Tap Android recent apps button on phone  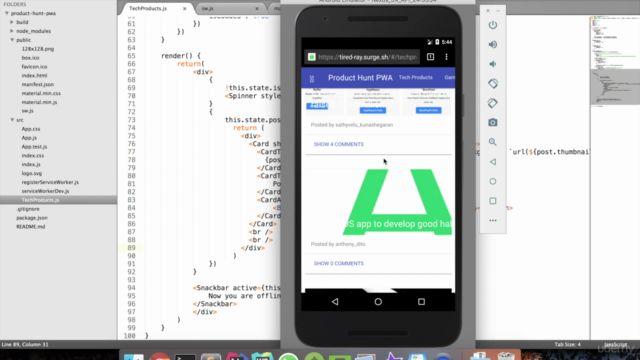421,302
